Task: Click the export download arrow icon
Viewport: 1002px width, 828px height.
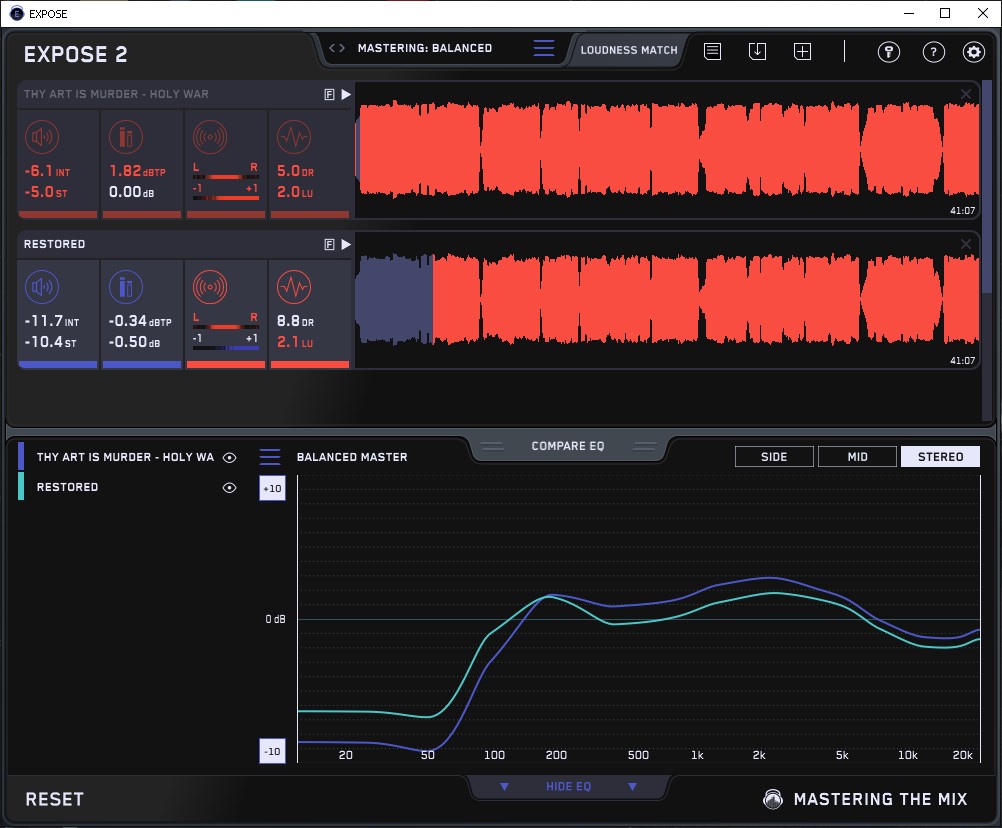Action: point(757,51)
